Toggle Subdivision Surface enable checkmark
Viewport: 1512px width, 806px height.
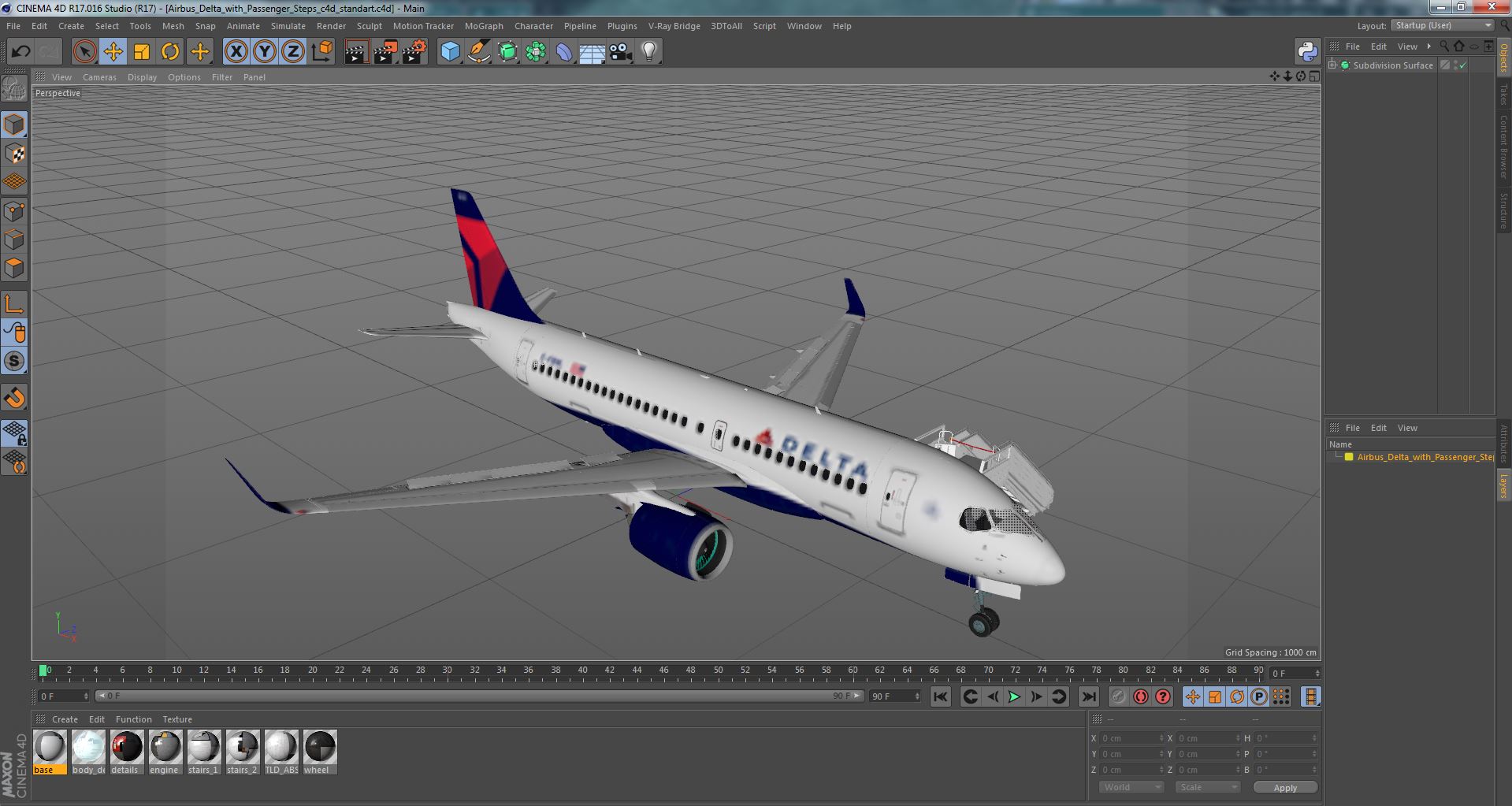pos(1463,65)
